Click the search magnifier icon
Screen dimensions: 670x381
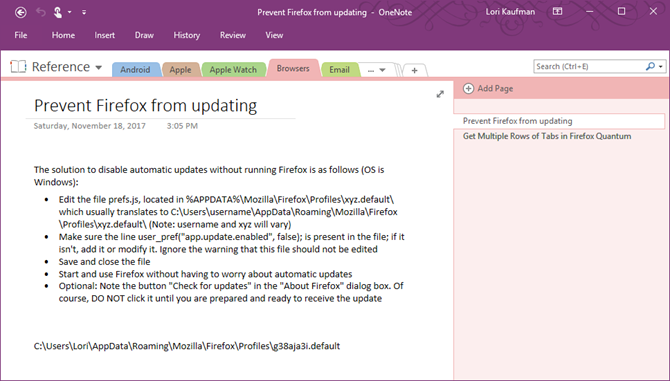[x=650, y=67]
